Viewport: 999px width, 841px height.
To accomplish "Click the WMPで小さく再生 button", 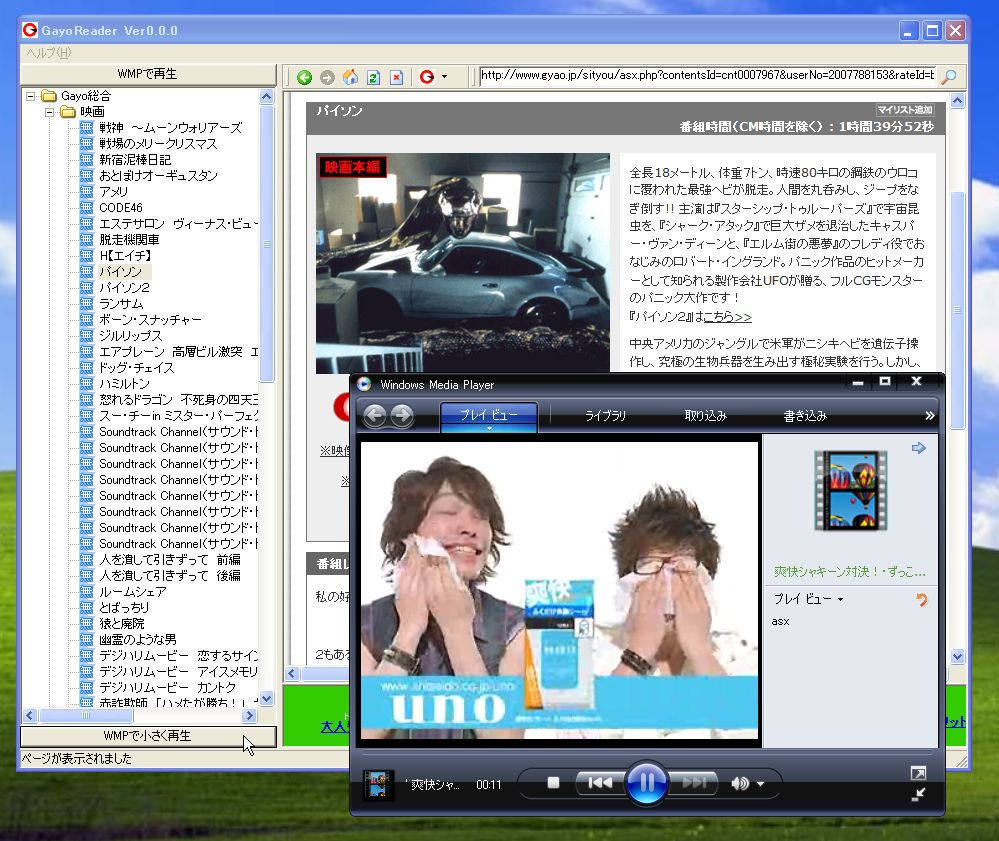I will (x=148, y=736).
